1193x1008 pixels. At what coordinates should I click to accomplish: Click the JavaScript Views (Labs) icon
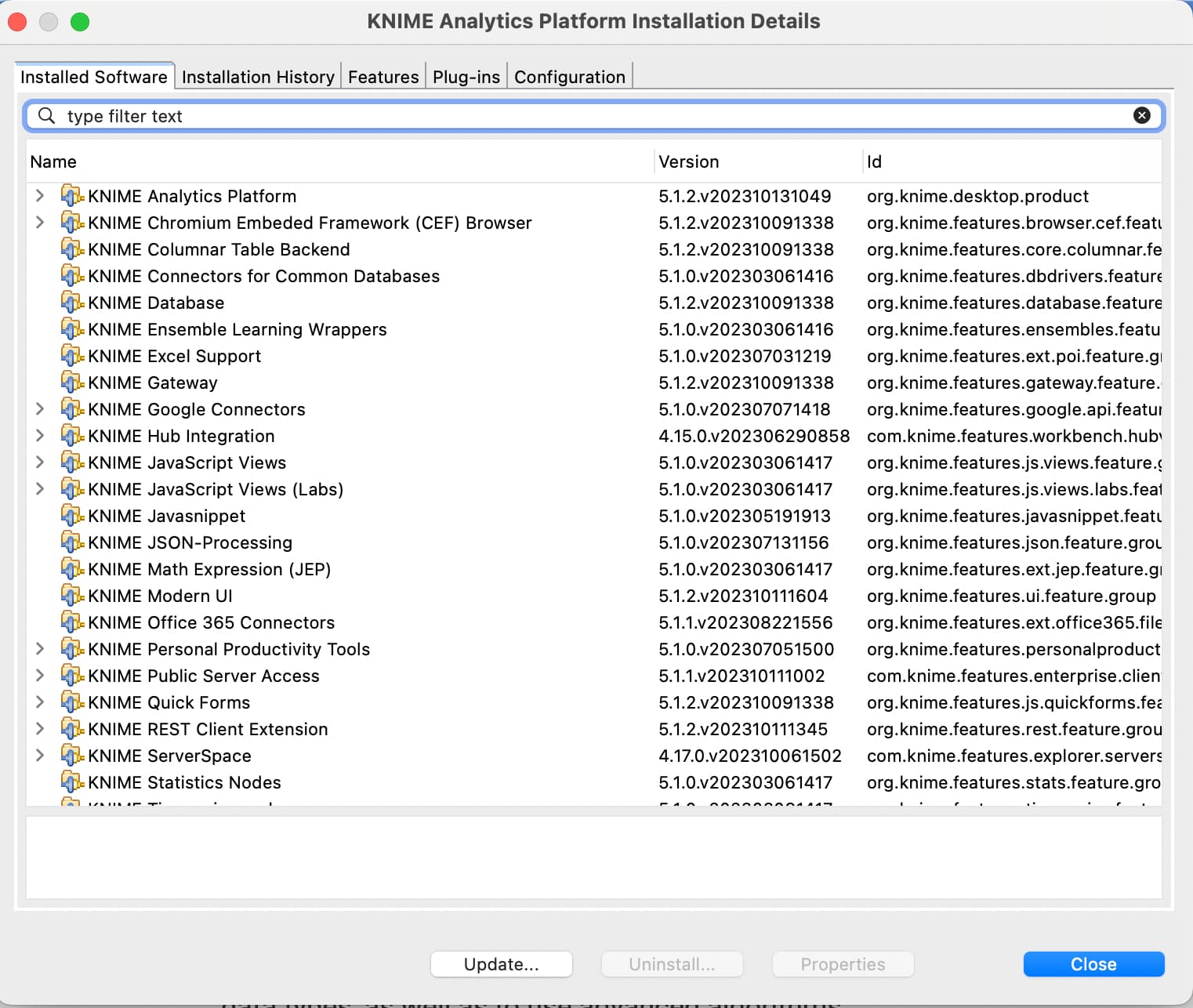(72, 489)
